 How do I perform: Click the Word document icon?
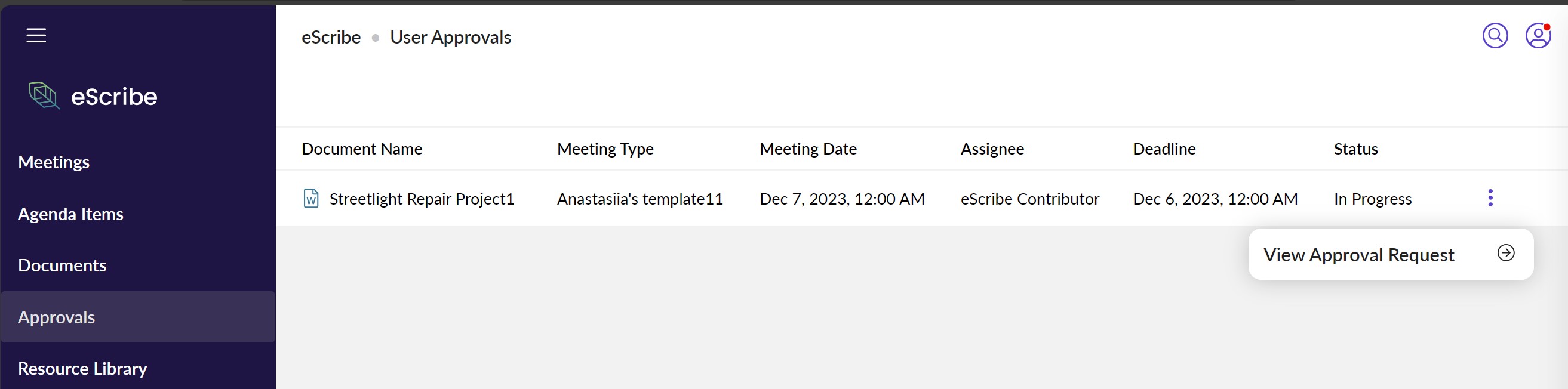[311, 199]
